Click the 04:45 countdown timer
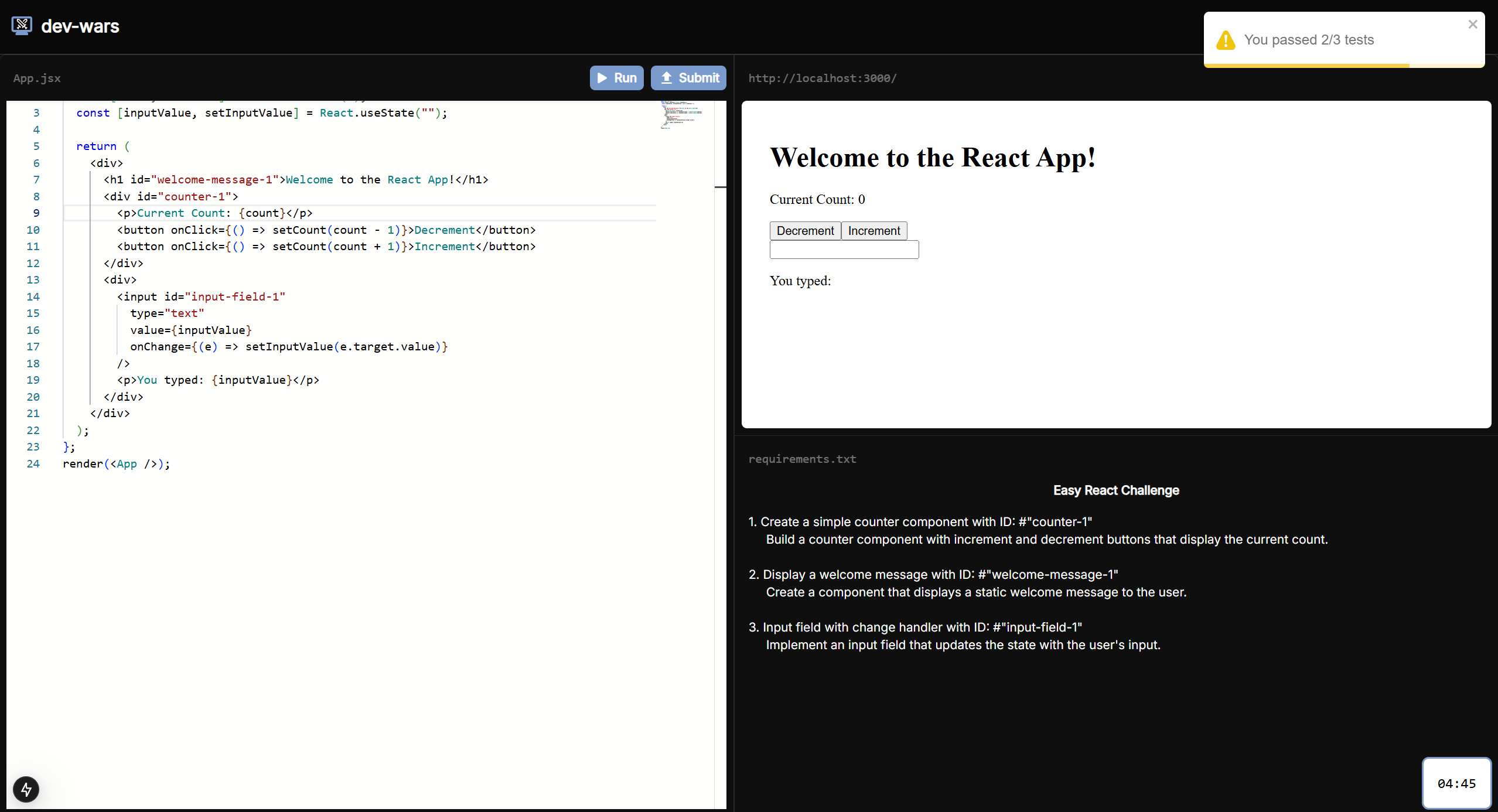 coord(1456,783)
